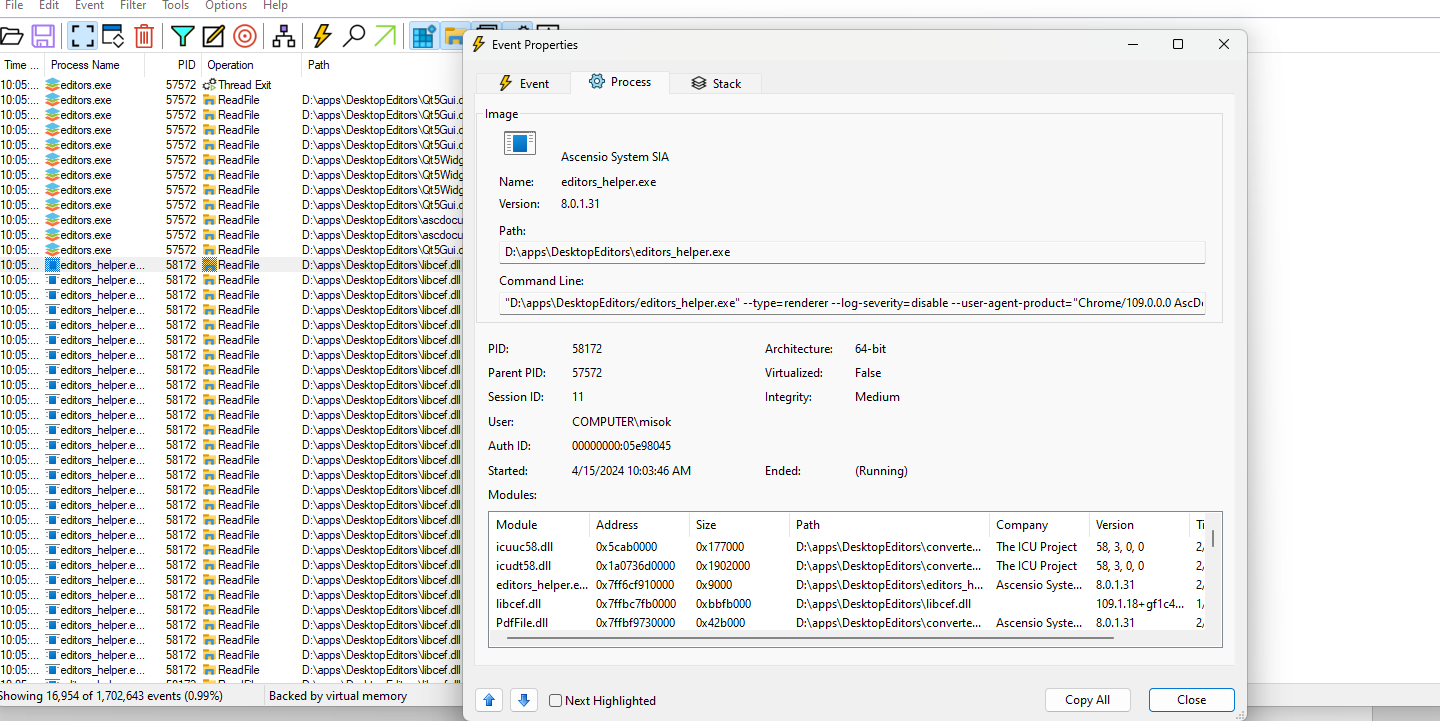Viewport: 1440px width, 721px height.
Task: Click the Ascensio System SIA company label
Action: (615, 157)
